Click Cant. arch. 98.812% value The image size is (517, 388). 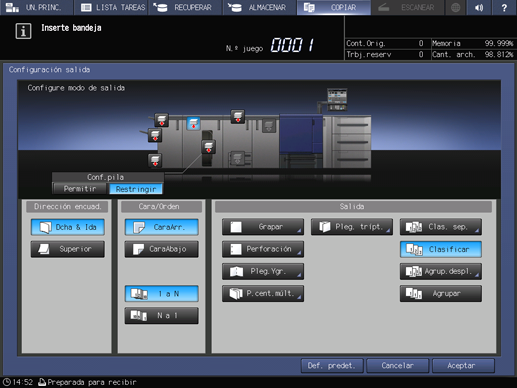pyautogui.click(x=499, y=54)
